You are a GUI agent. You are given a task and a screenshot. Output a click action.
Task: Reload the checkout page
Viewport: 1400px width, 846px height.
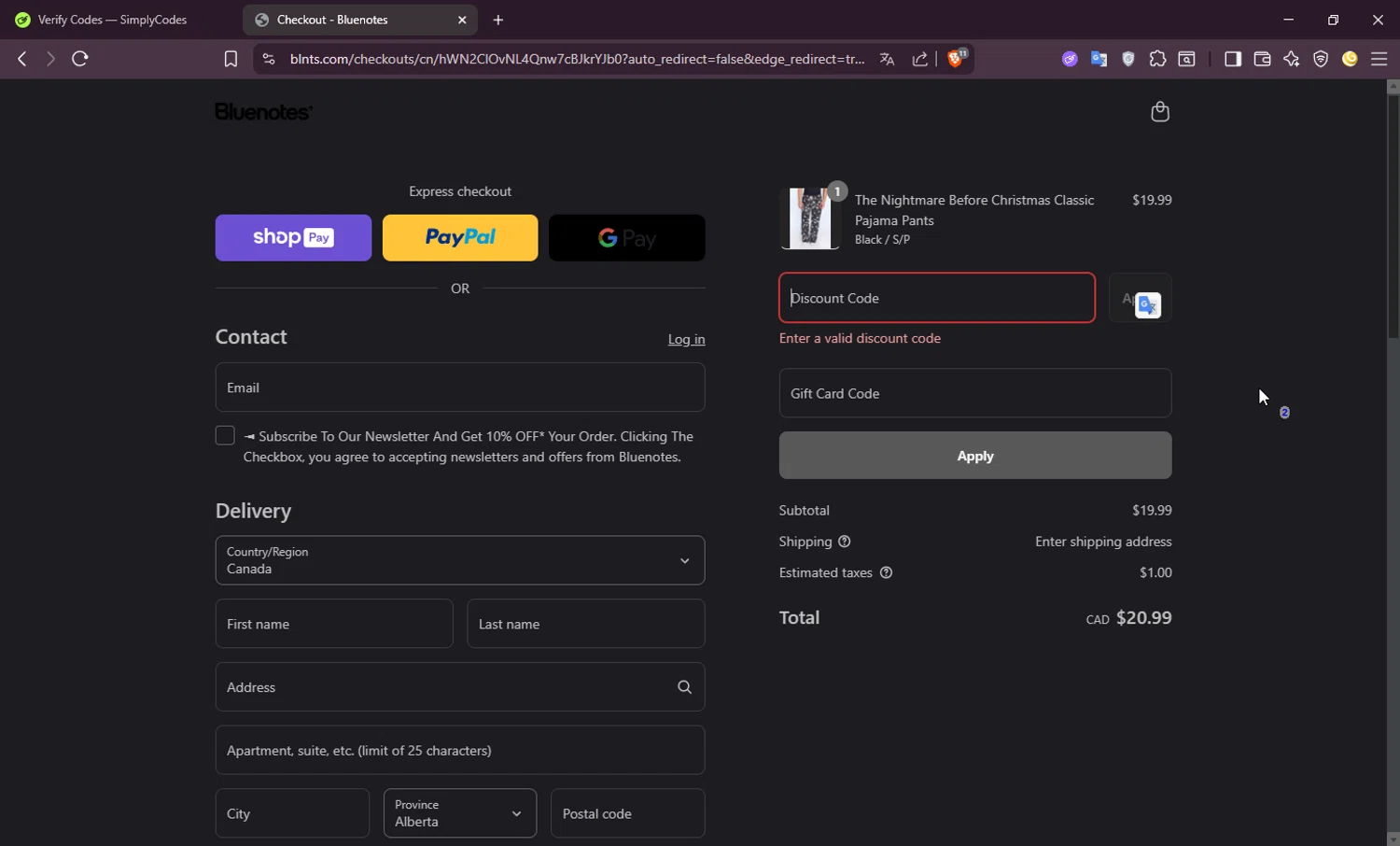[x=80, y=59]
